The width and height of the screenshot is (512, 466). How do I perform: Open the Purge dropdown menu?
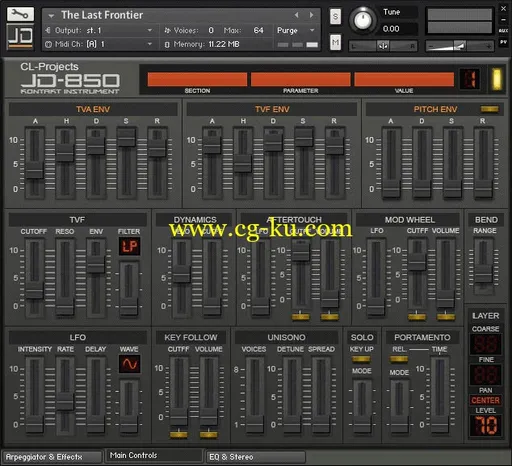click(296, 30)
